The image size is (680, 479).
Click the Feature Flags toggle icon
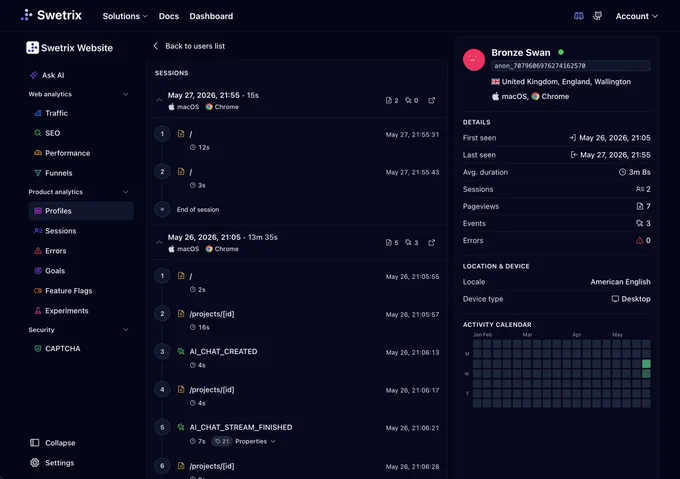tap(38, 290)
